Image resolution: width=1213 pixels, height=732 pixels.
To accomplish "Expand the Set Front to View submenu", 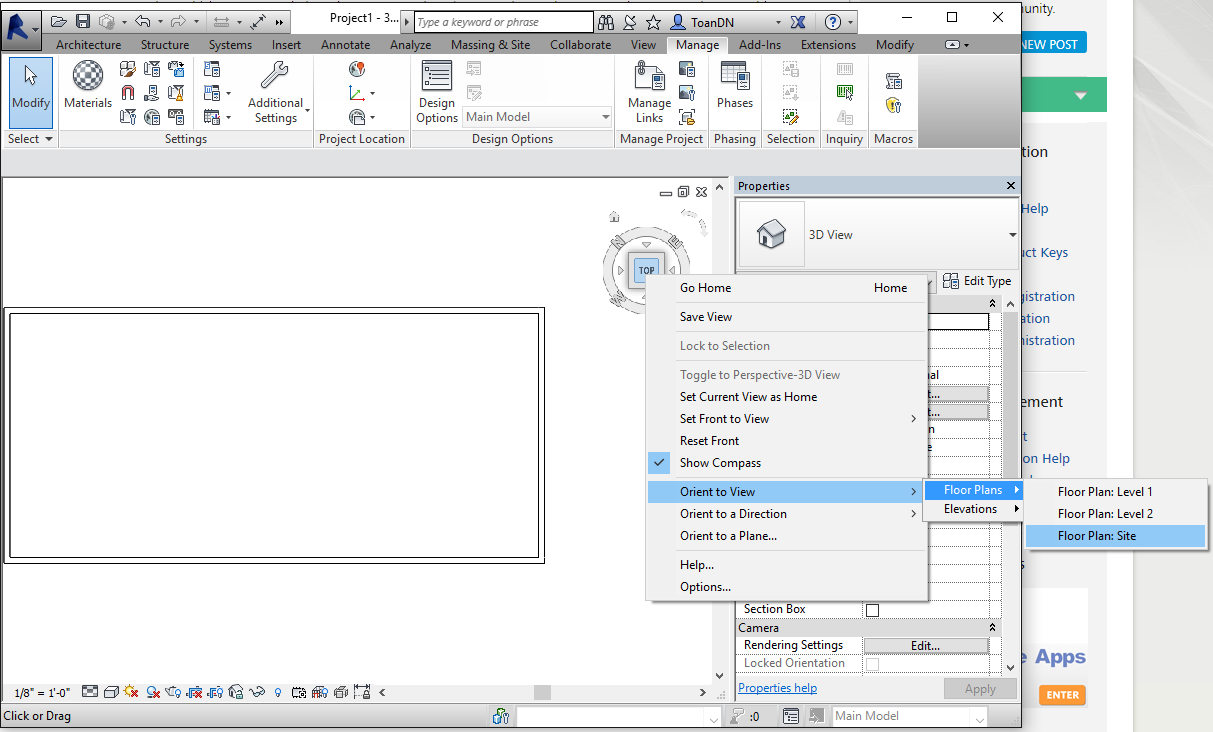I will pos(788,419).
